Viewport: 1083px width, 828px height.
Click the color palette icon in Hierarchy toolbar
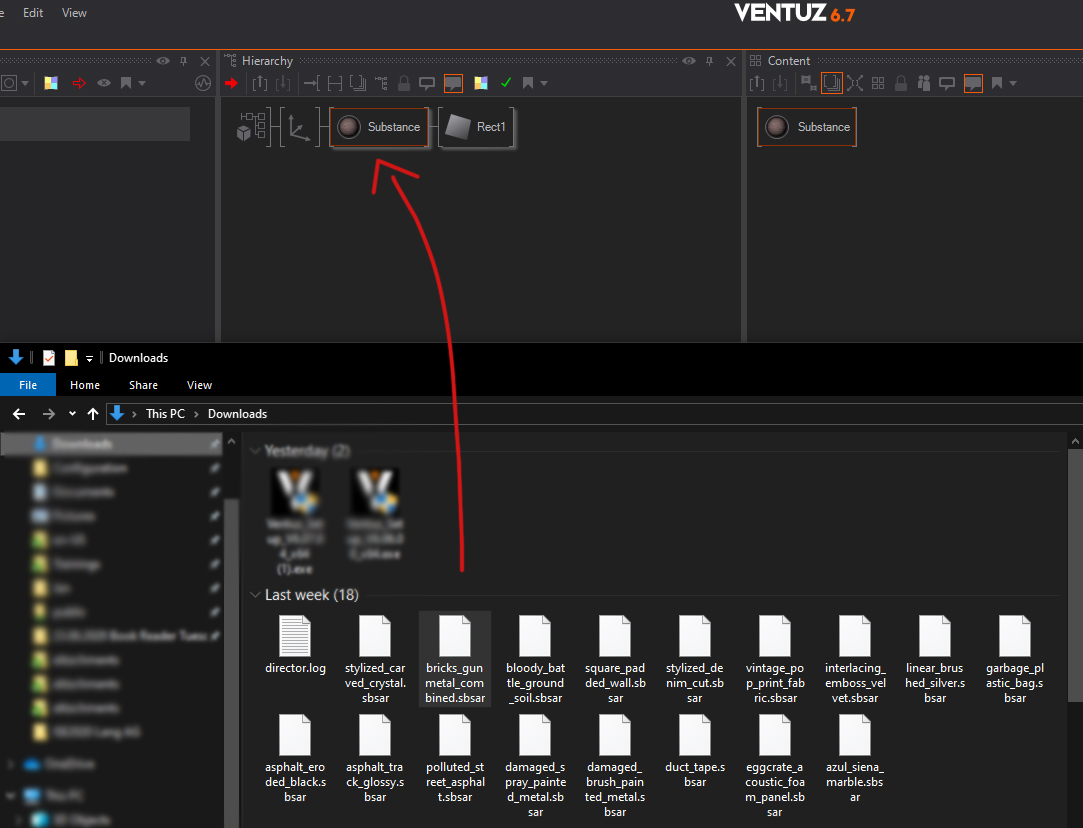click(481, 83)
